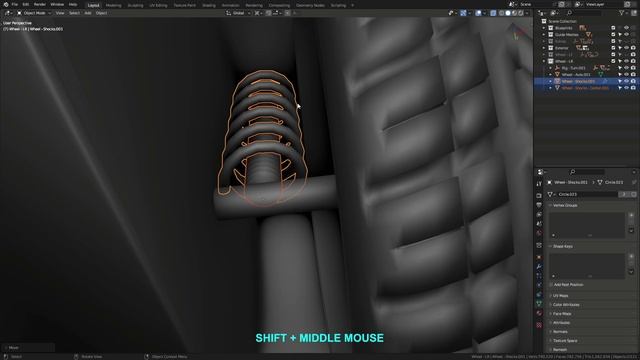Toggle X-ray display mode
Viewport: 640px width, 360px height.
click(x=493, y=13)
